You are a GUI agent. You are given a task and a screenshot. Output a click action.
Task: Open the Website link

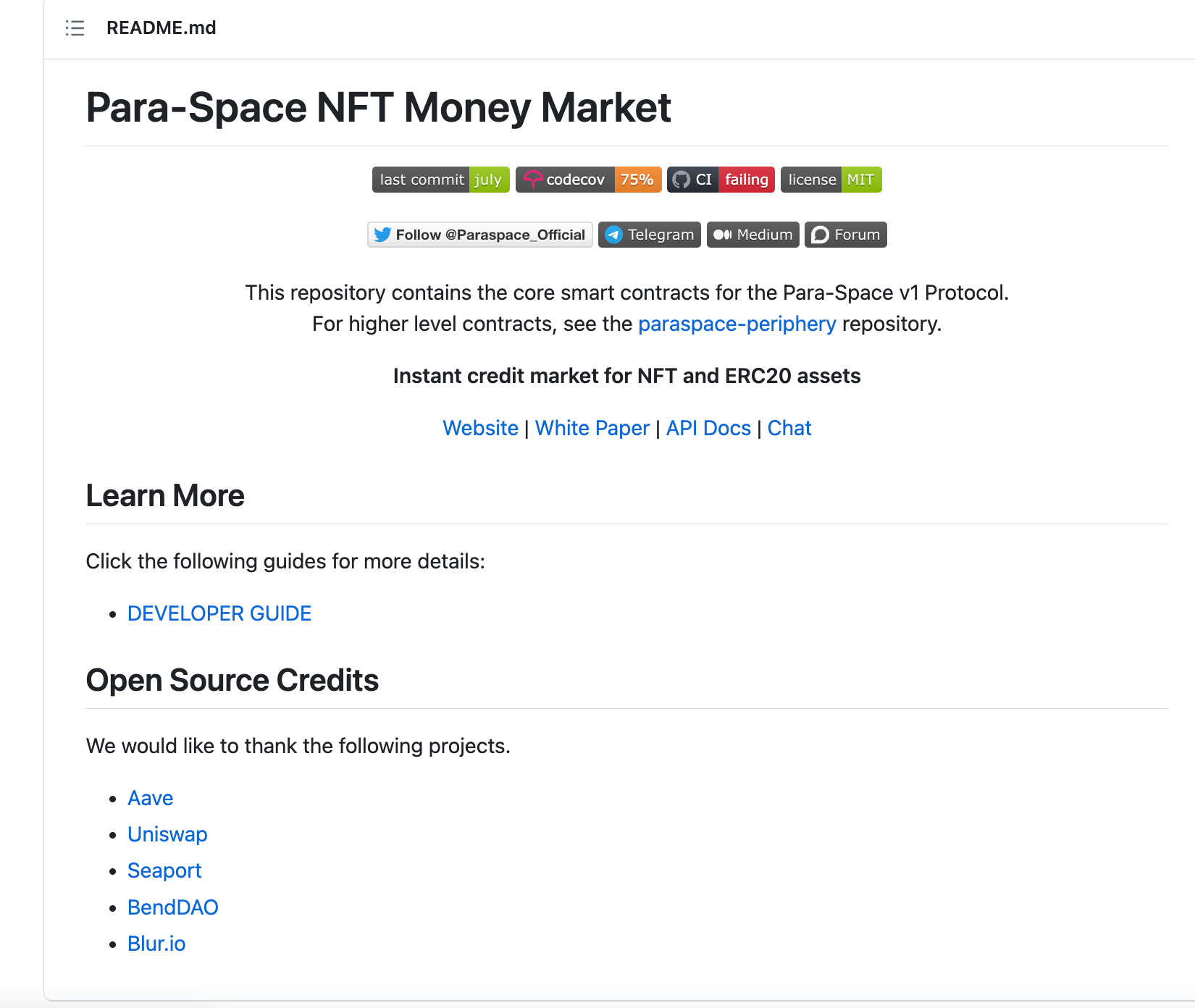coord(481,428)
